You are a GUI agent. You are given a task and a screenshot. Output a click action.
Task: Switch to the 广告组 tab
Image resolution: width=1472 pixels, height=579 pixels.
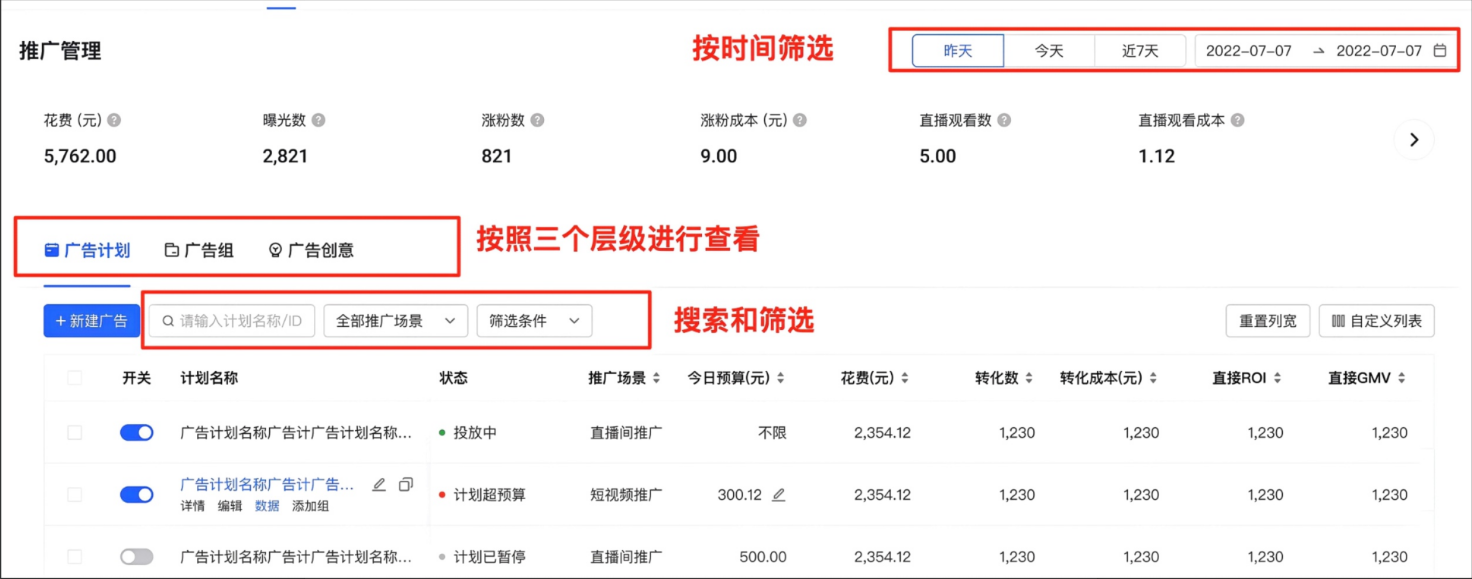[199, 250]
